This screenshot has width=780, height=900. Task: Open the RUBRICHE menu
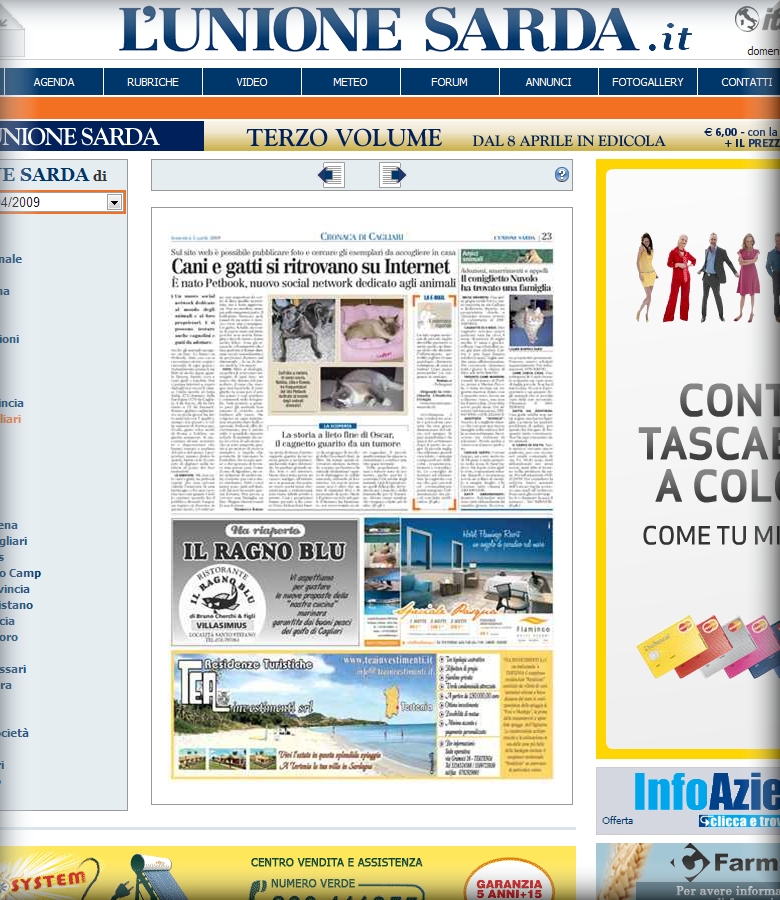153,82
